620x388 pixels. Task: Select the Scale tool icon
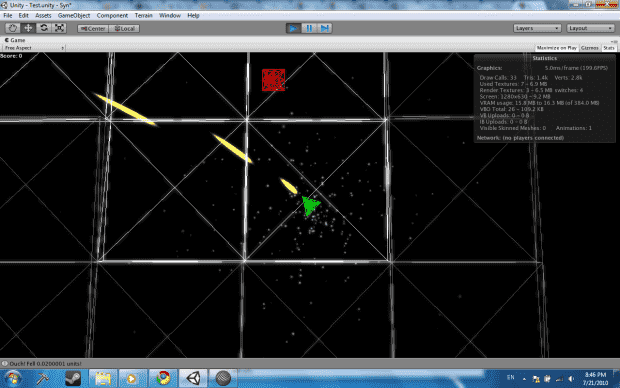point(59,28)
